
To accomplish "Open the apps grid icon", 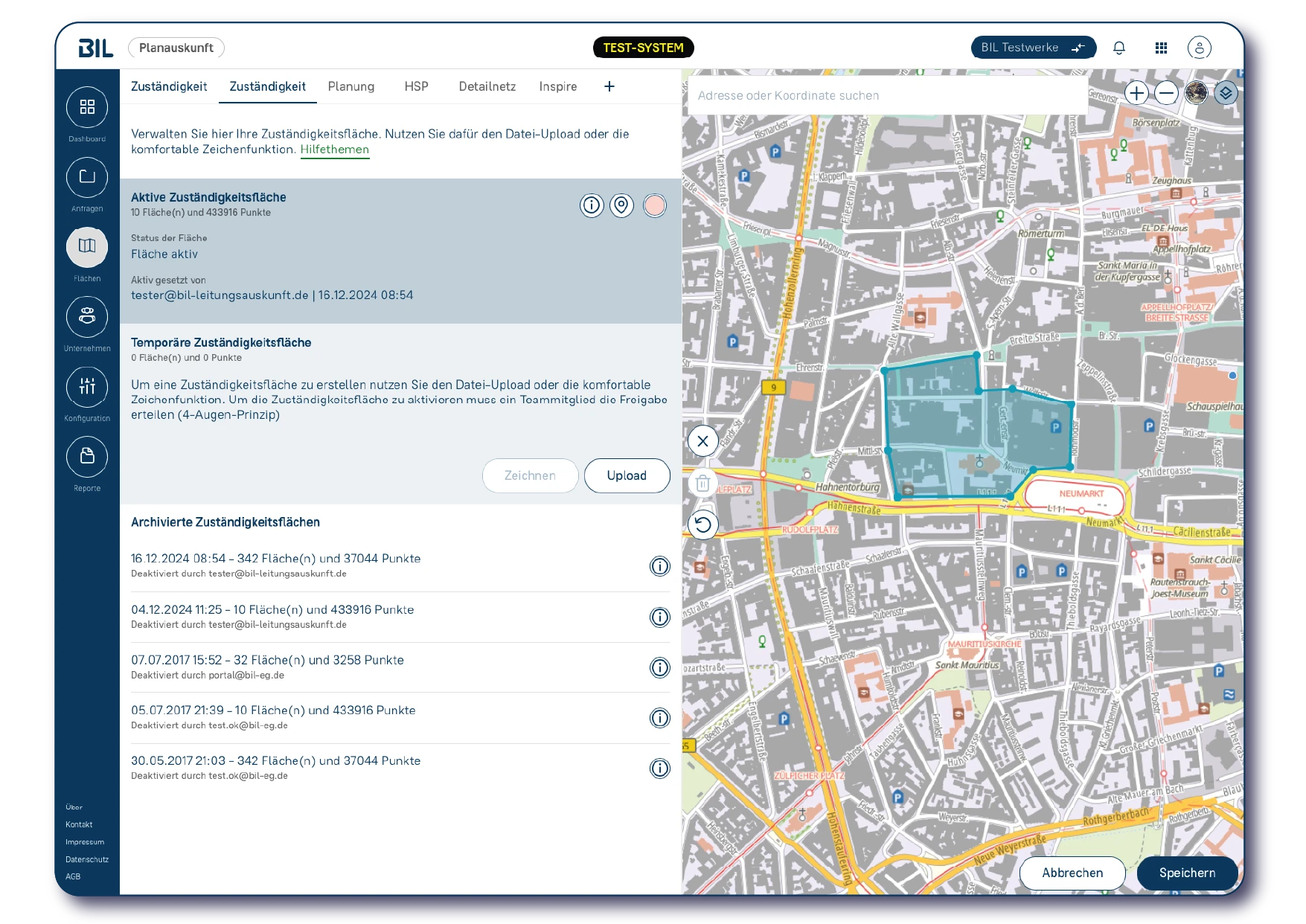I will tap(1161, 48).
